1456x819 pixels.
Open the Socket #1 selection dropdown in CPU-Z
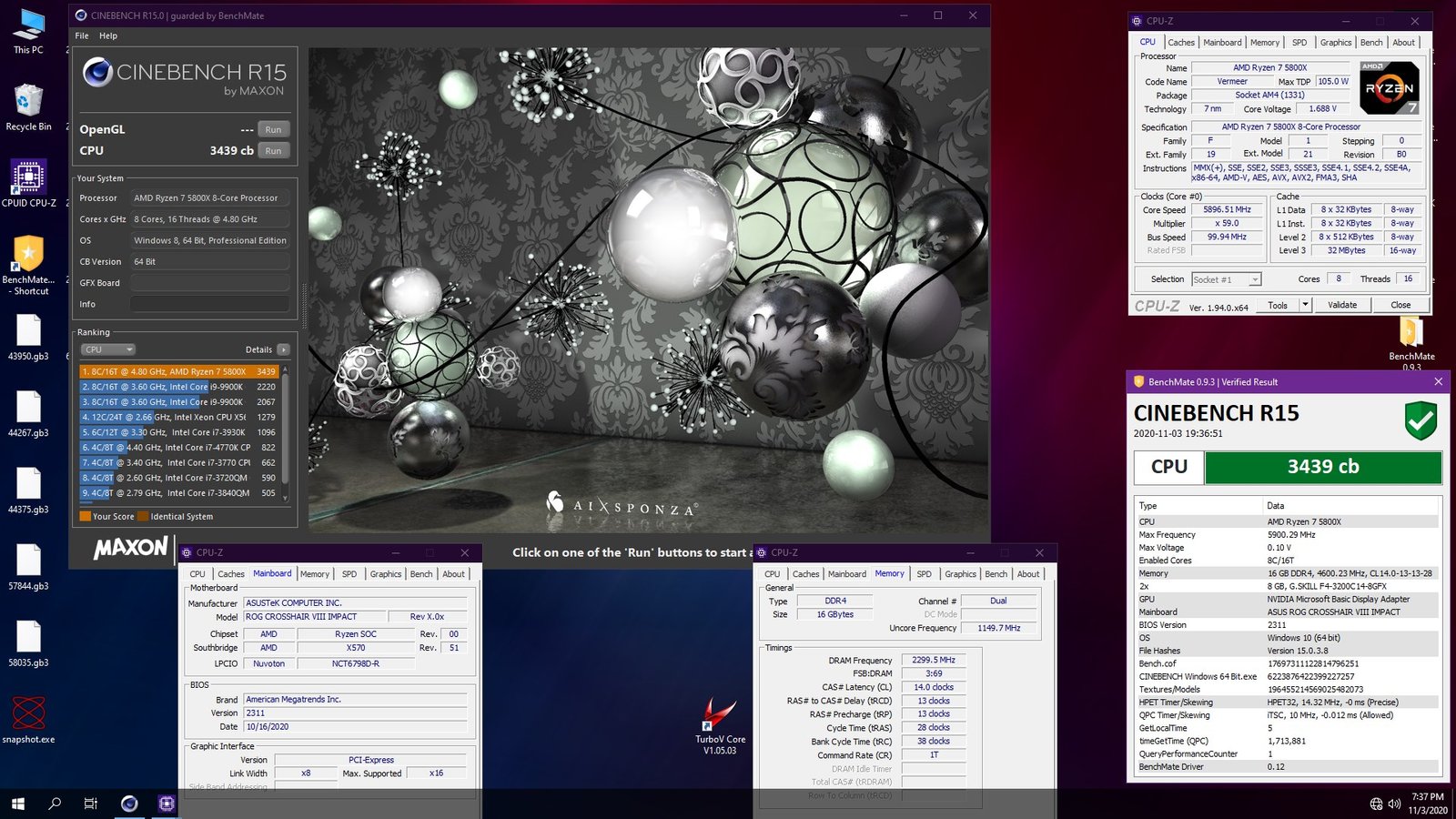pyautogui.click(x=1226, y=279)
